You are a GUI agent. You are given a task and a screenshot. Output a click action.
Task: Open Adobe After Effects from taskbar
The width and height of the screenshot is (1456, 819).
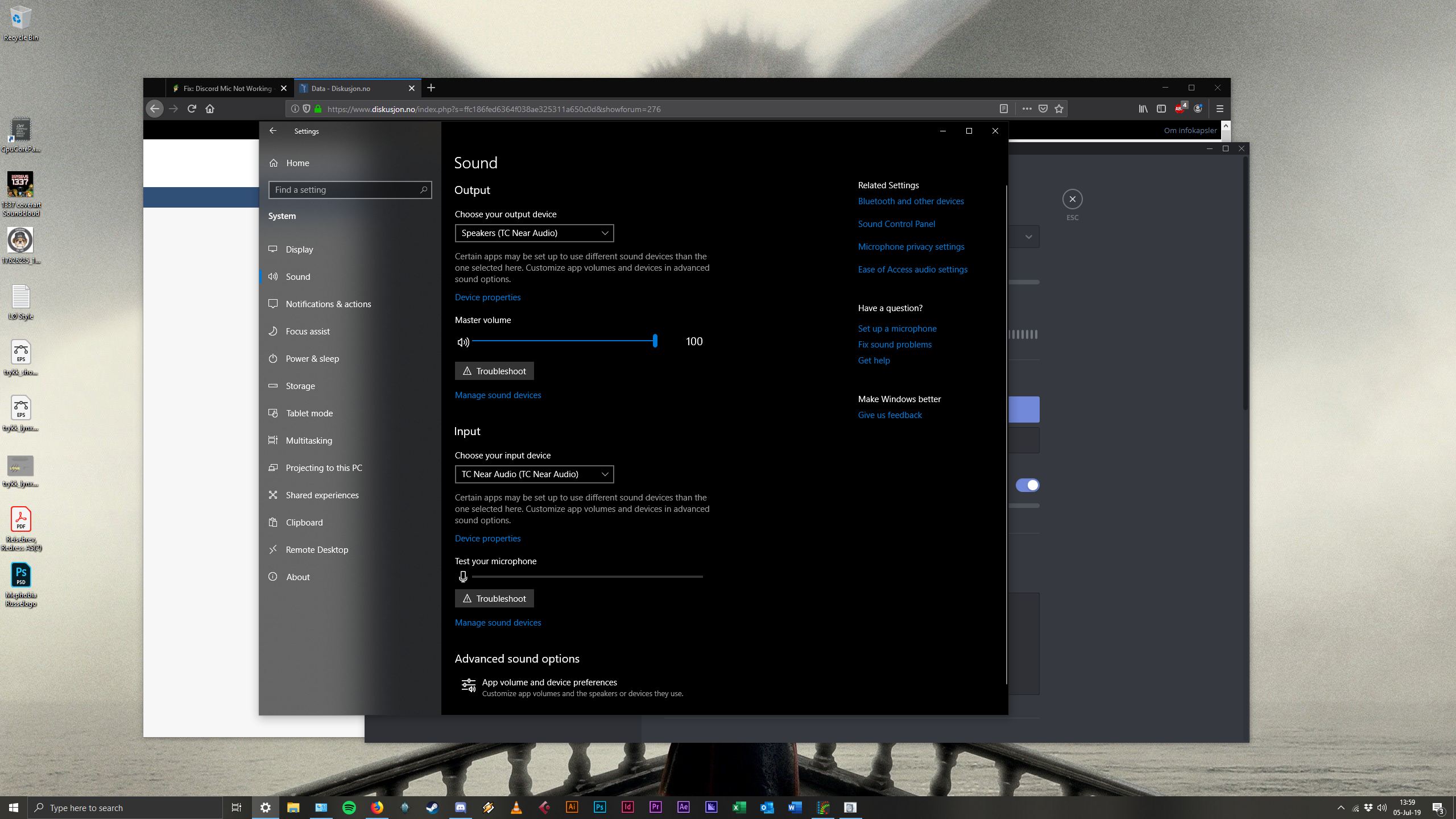[684, 808]
